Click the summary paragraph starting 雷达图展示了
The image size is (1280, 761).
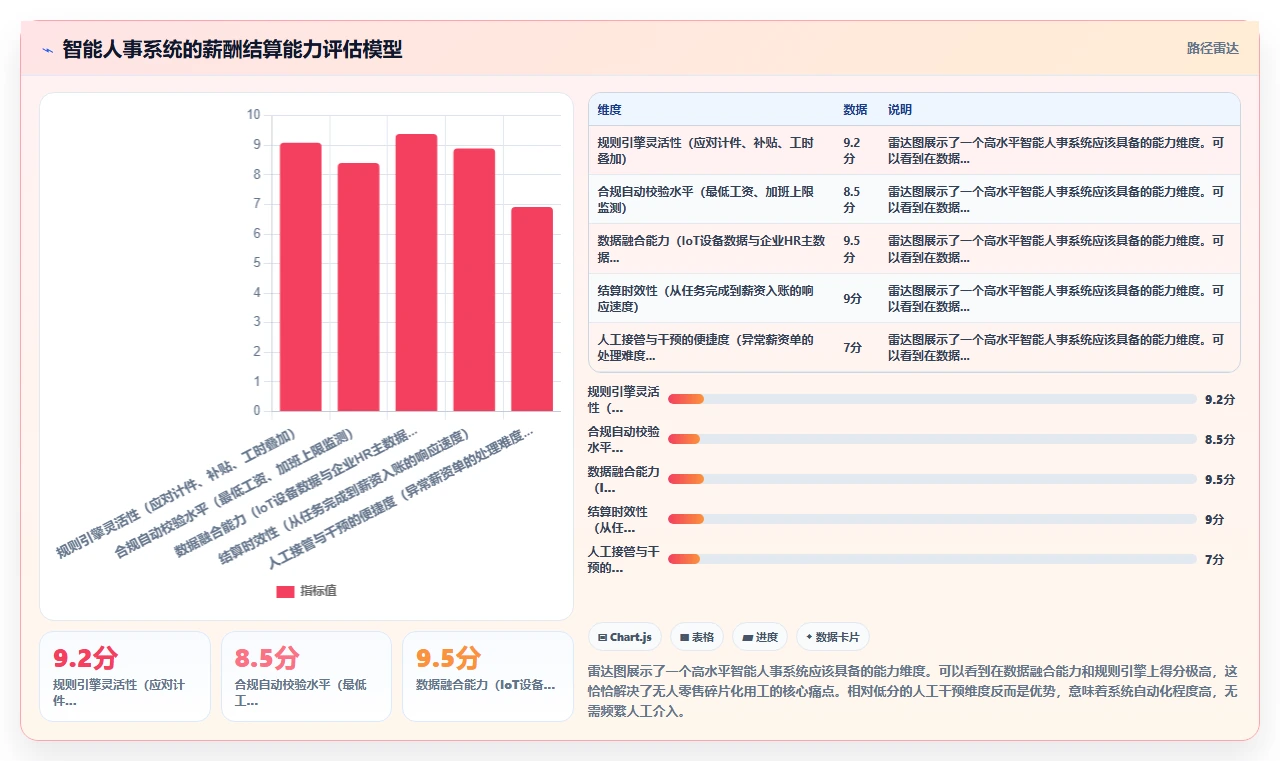click(x=914, y=691)
